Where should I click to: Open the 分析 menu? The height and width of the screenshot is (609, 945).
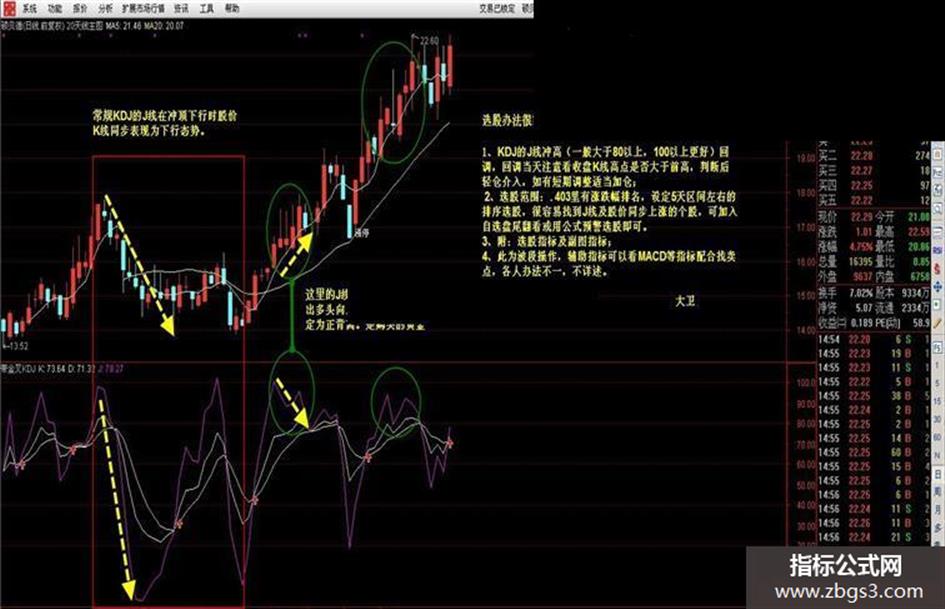click(105, 8)
